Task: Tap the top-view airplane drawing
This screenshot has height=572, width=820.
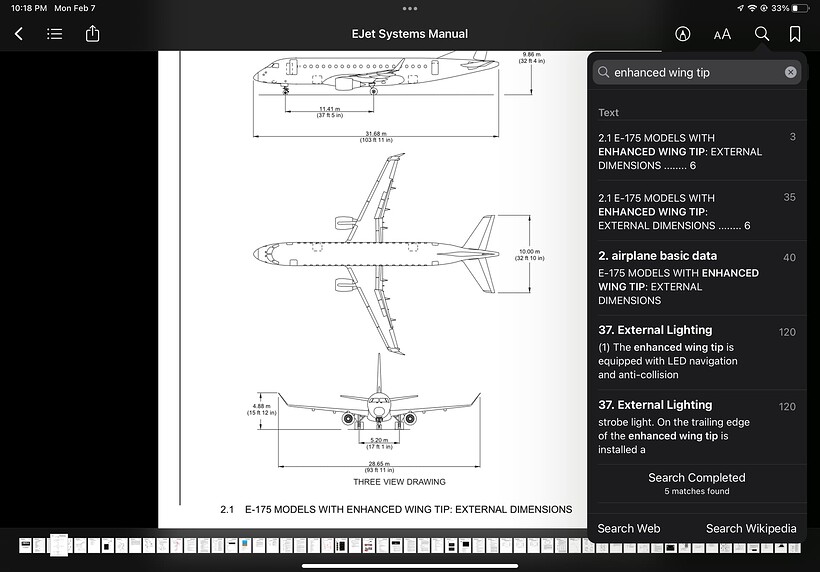Action: pyautogui.click(x=377, y=254)
